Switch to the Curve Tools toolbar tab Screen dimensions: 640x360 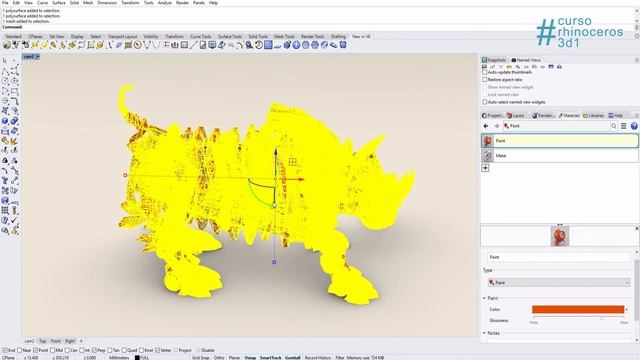[201, 36]
